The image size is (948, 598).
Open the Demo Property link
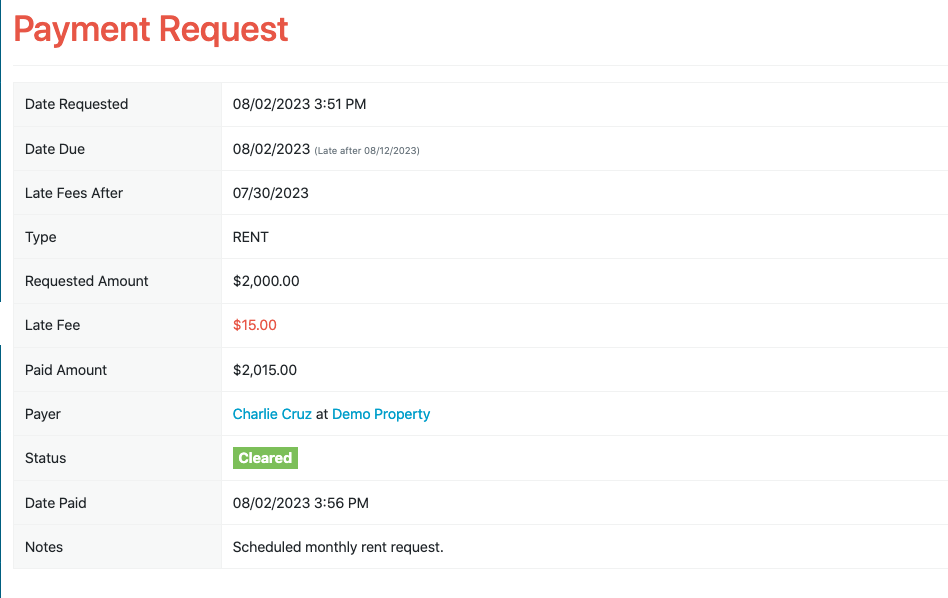click(381, 414)
